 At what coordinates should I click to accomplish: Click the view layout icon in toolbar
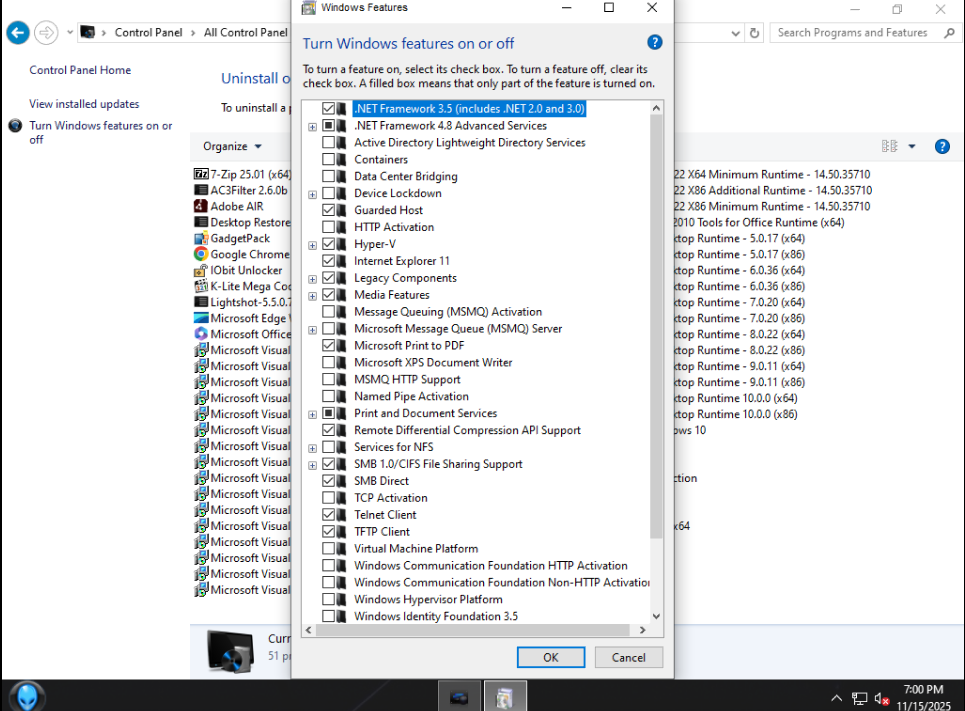click(x=889, y=147)
